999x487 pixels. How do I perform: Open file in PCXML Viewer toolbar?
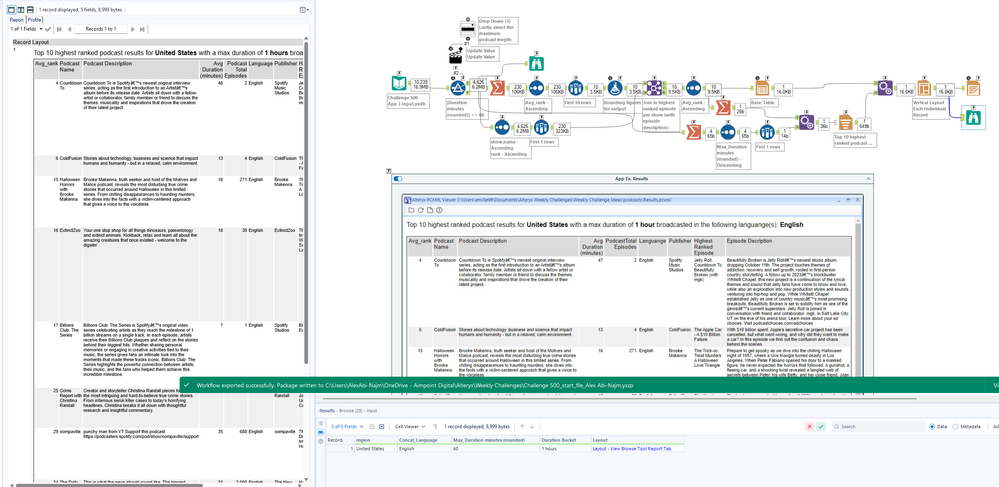412,210
